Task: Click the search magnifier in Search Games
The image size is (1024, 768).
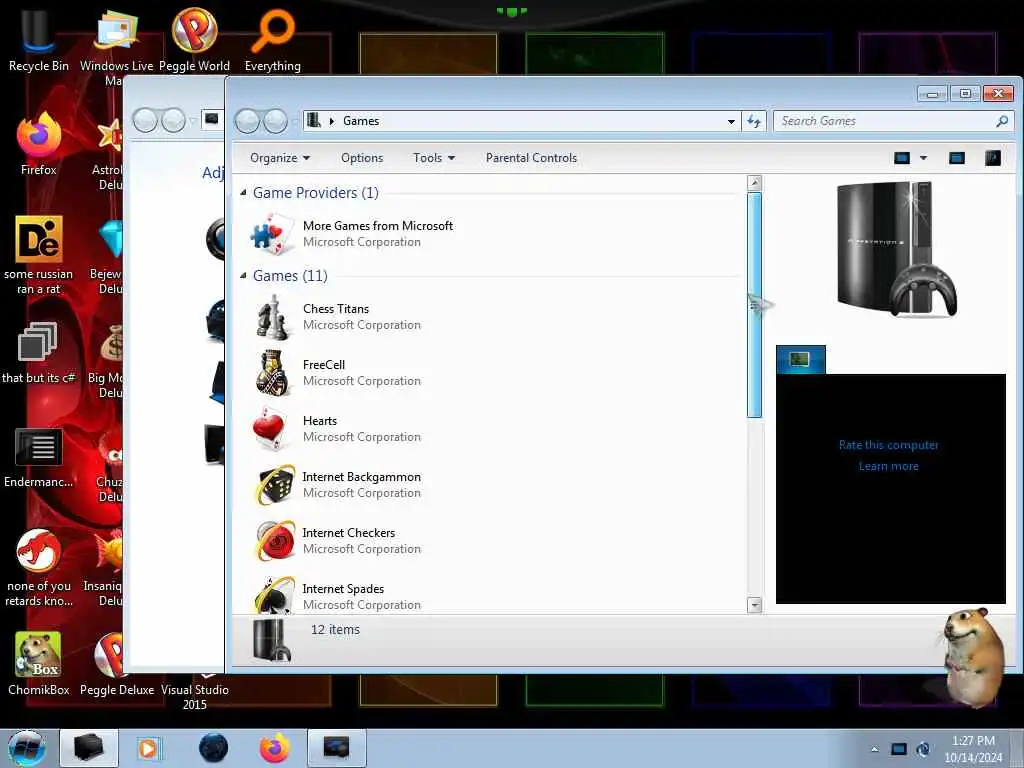Action: (x=1002, y=121)
